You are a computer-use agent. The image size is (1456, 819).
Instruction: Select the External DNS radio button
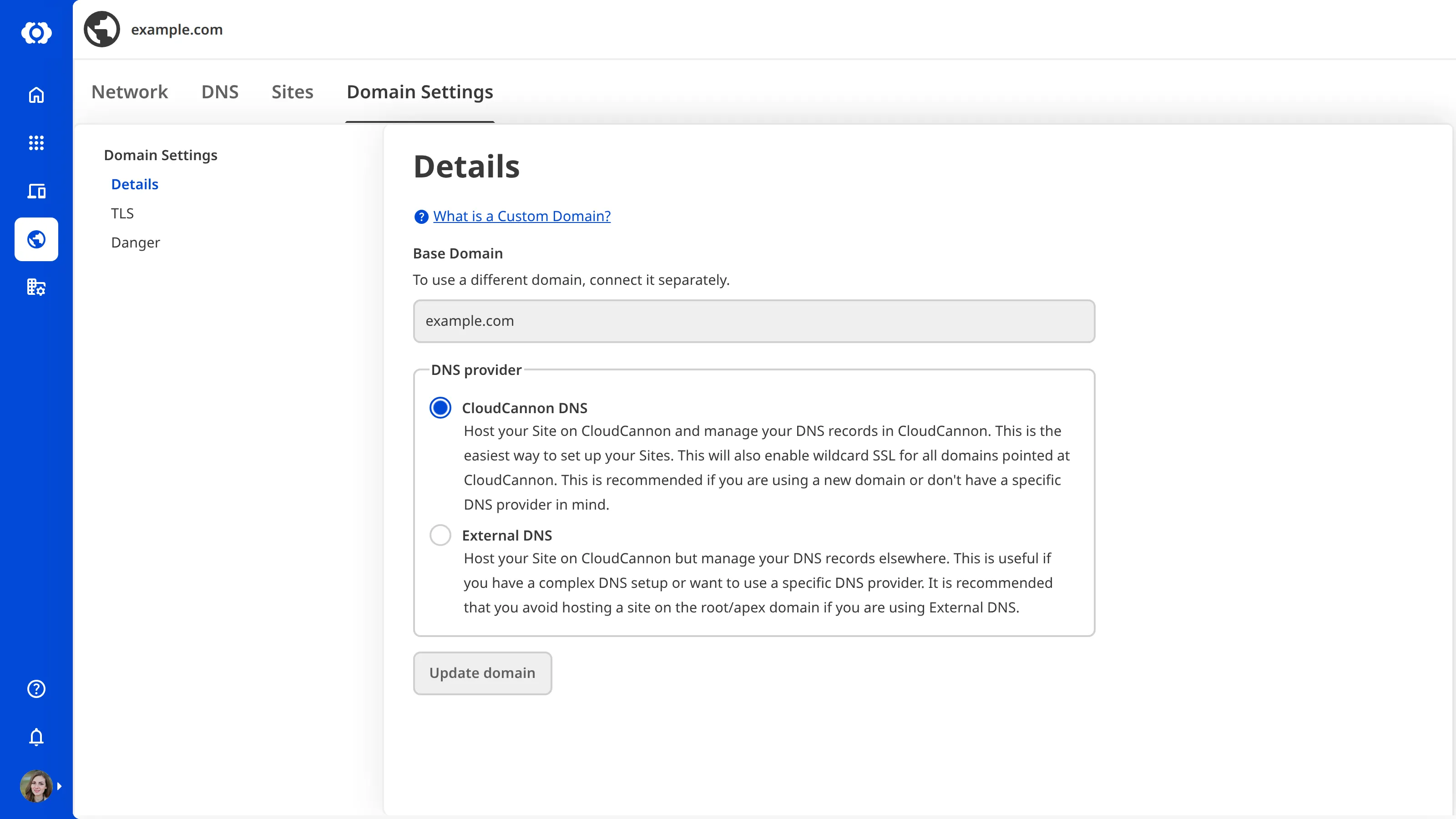point(440,535)
